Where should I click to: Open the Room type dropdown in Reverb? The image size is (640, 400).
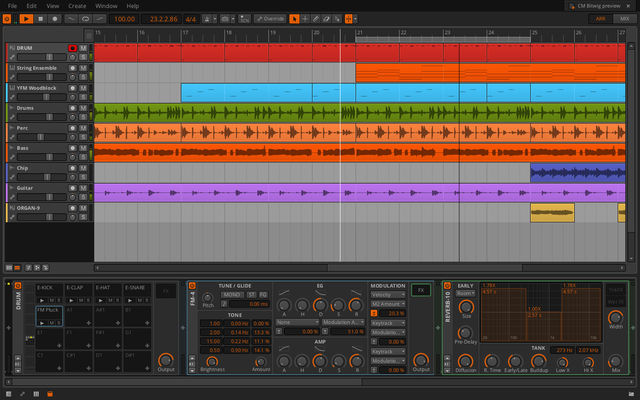(x=465, y=293)
